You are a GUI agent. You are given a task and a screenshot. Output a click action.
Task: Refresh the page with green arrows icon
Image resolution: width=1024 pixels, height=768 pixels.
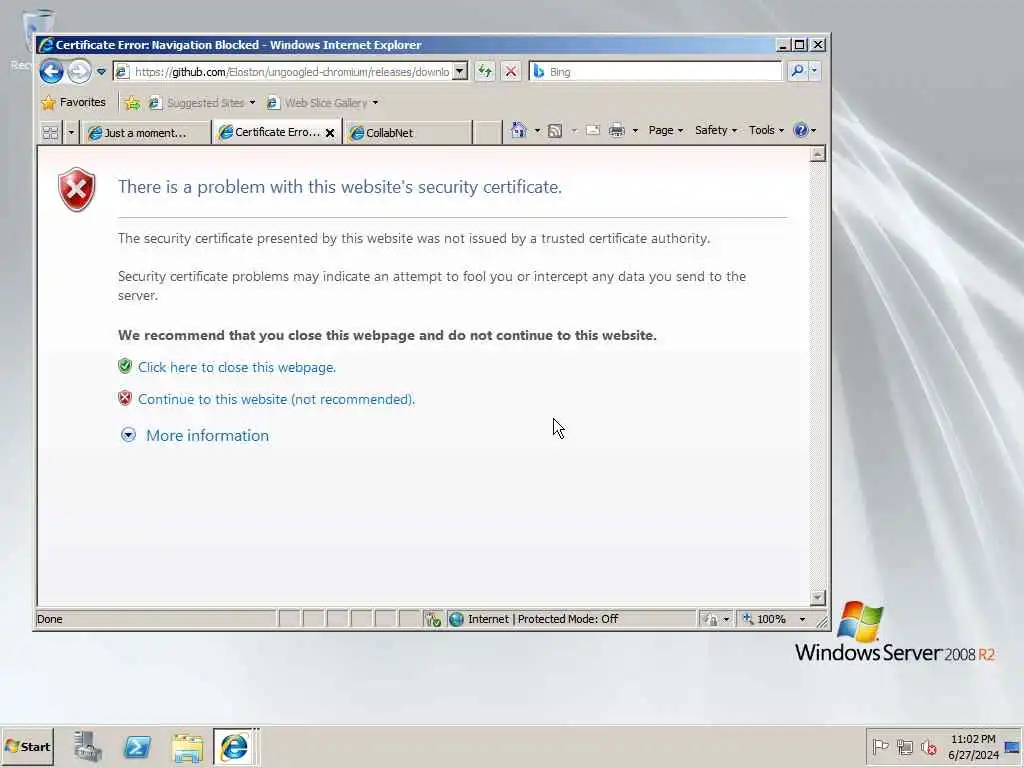[x=485, y=71]
